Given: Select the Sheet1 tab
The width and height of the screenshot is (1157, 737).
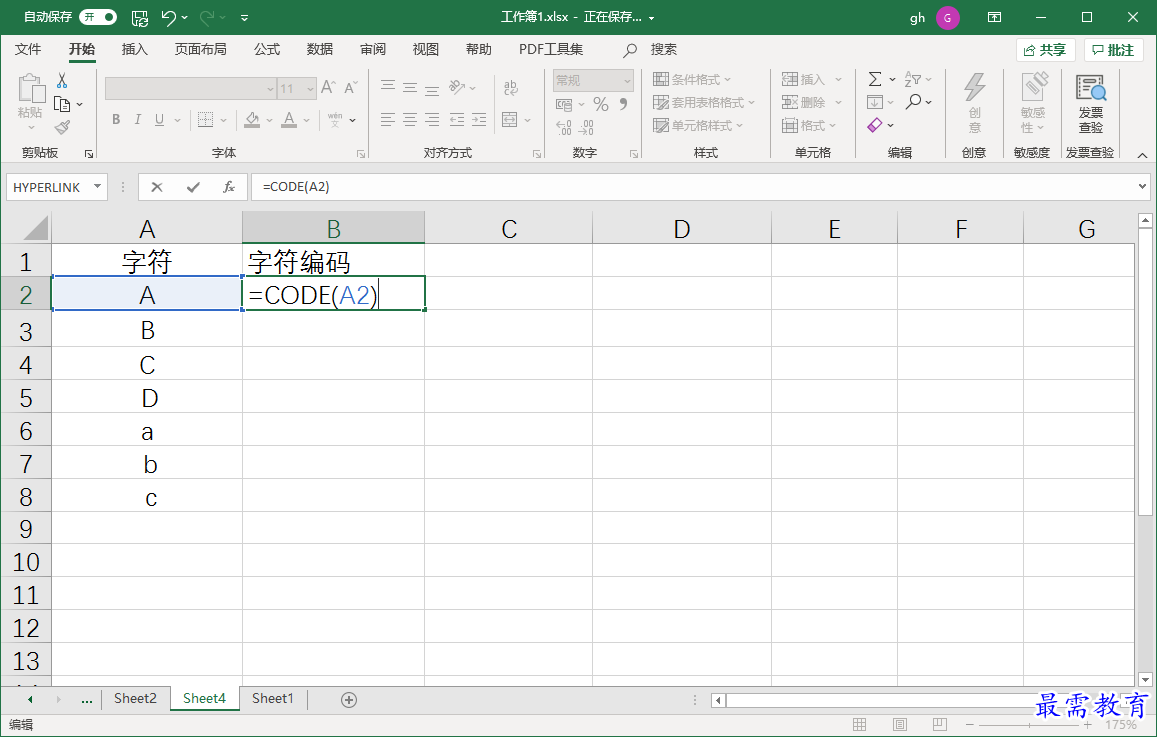Looking at the screenshot, I should pyautogui.click(x=272, y=699).
